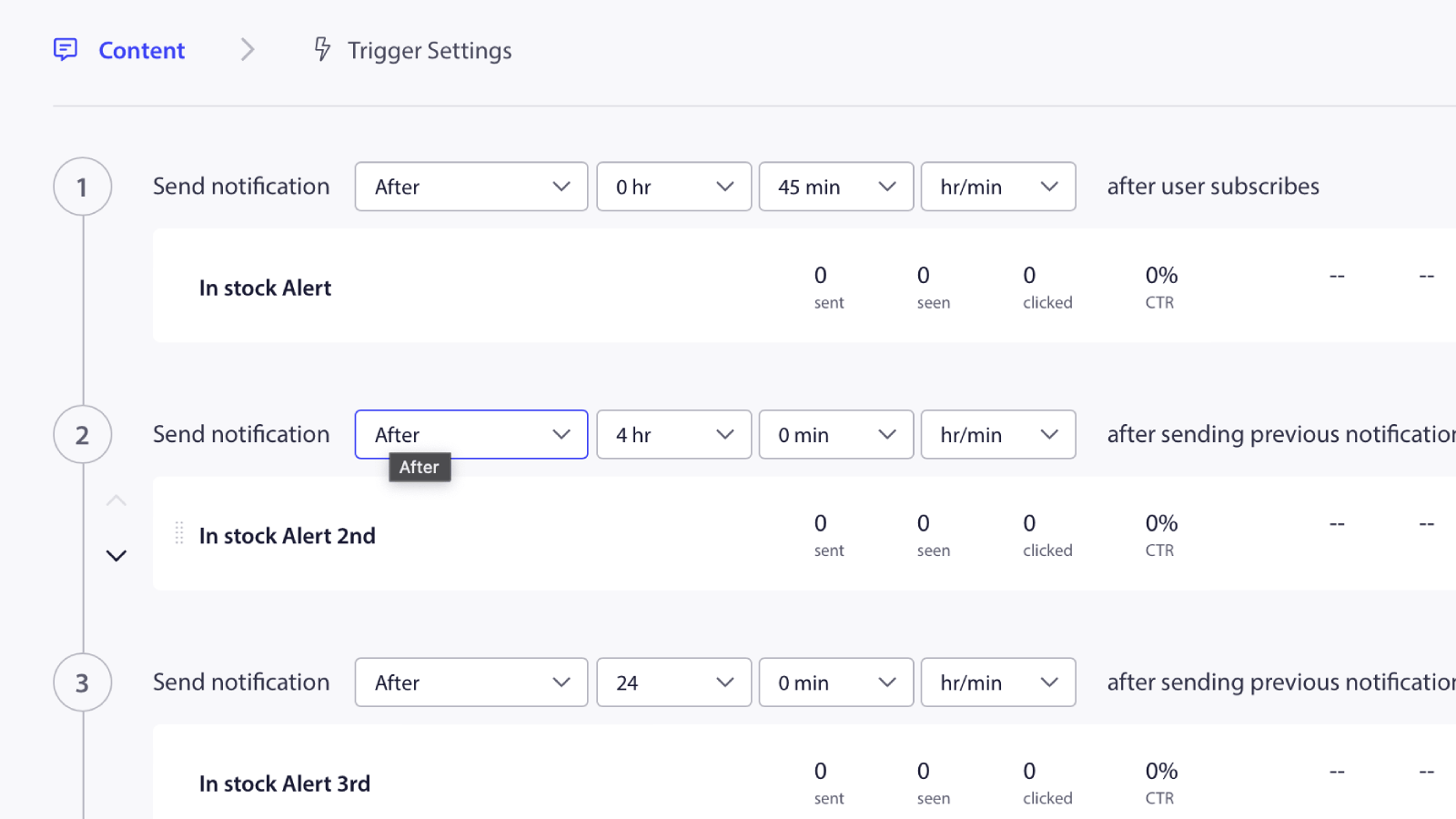Open the 0 min dropdown in step 3
The height and width of the screenshot is (819, 1456).
pyautogui.click(x=834, y=682)
